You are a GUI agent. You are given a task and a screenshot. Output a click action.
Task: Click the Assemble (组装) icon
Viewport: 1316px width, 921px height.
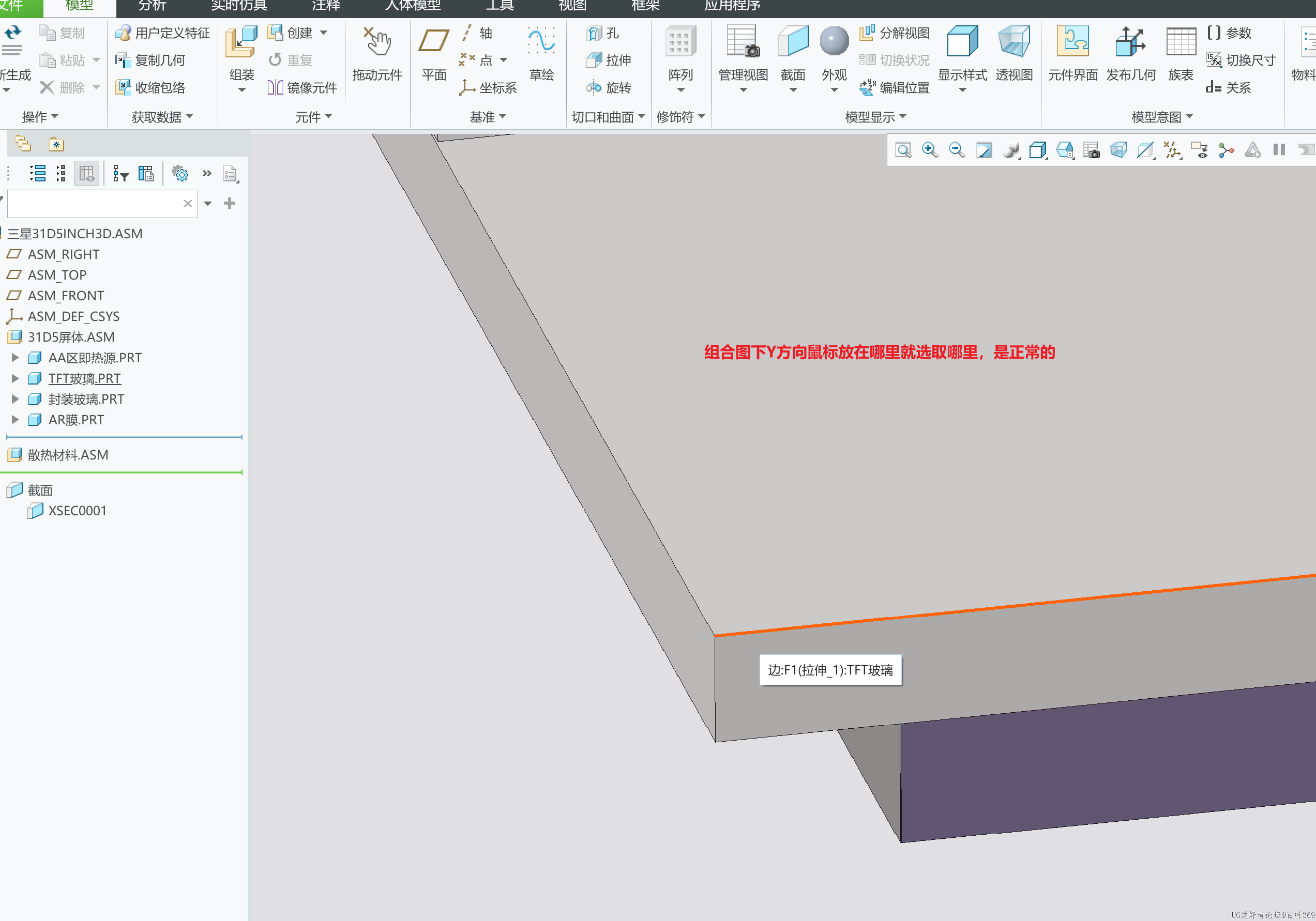pyautogui.click(x=241, y=42)
